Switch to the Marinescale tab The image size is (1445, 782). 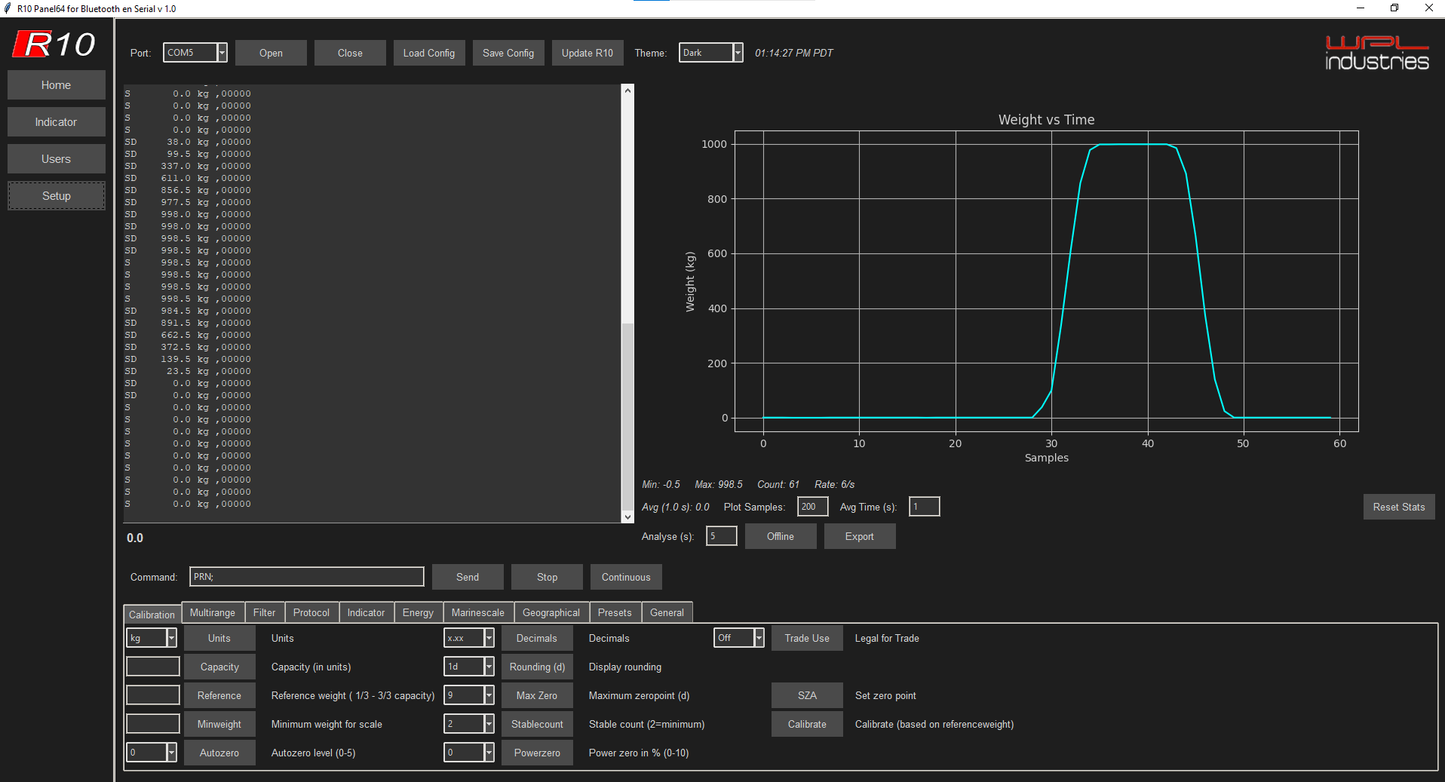478,613
